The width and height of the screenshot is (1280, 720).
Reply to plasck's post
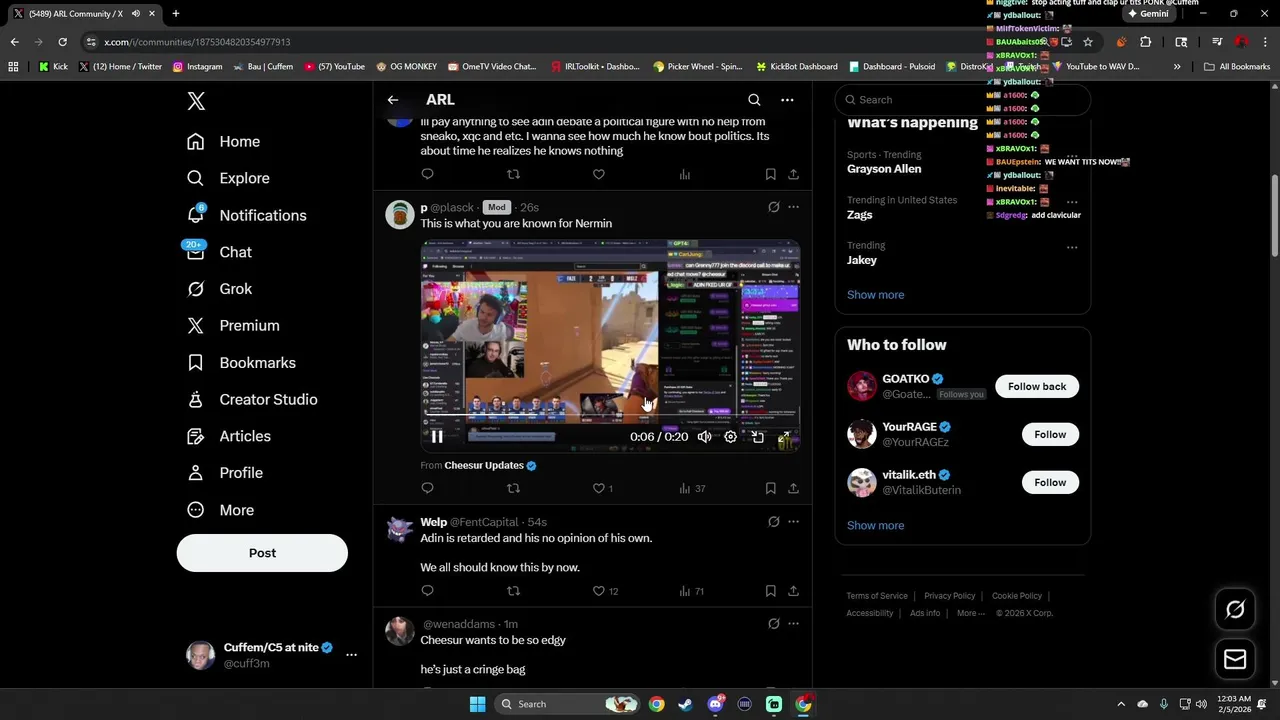point(427,488)
